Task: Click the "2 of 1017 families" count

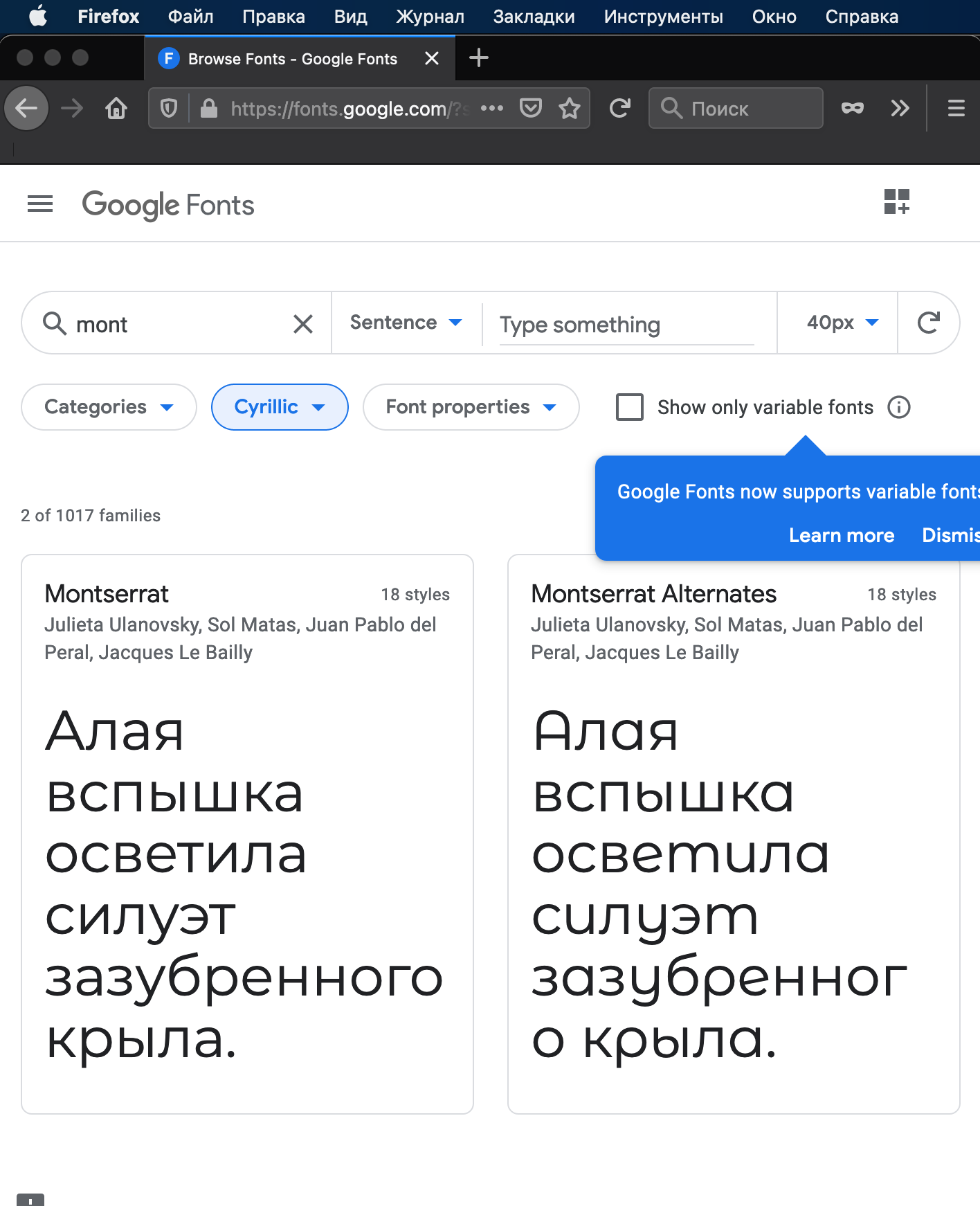Action: click(x=91, y=516)
